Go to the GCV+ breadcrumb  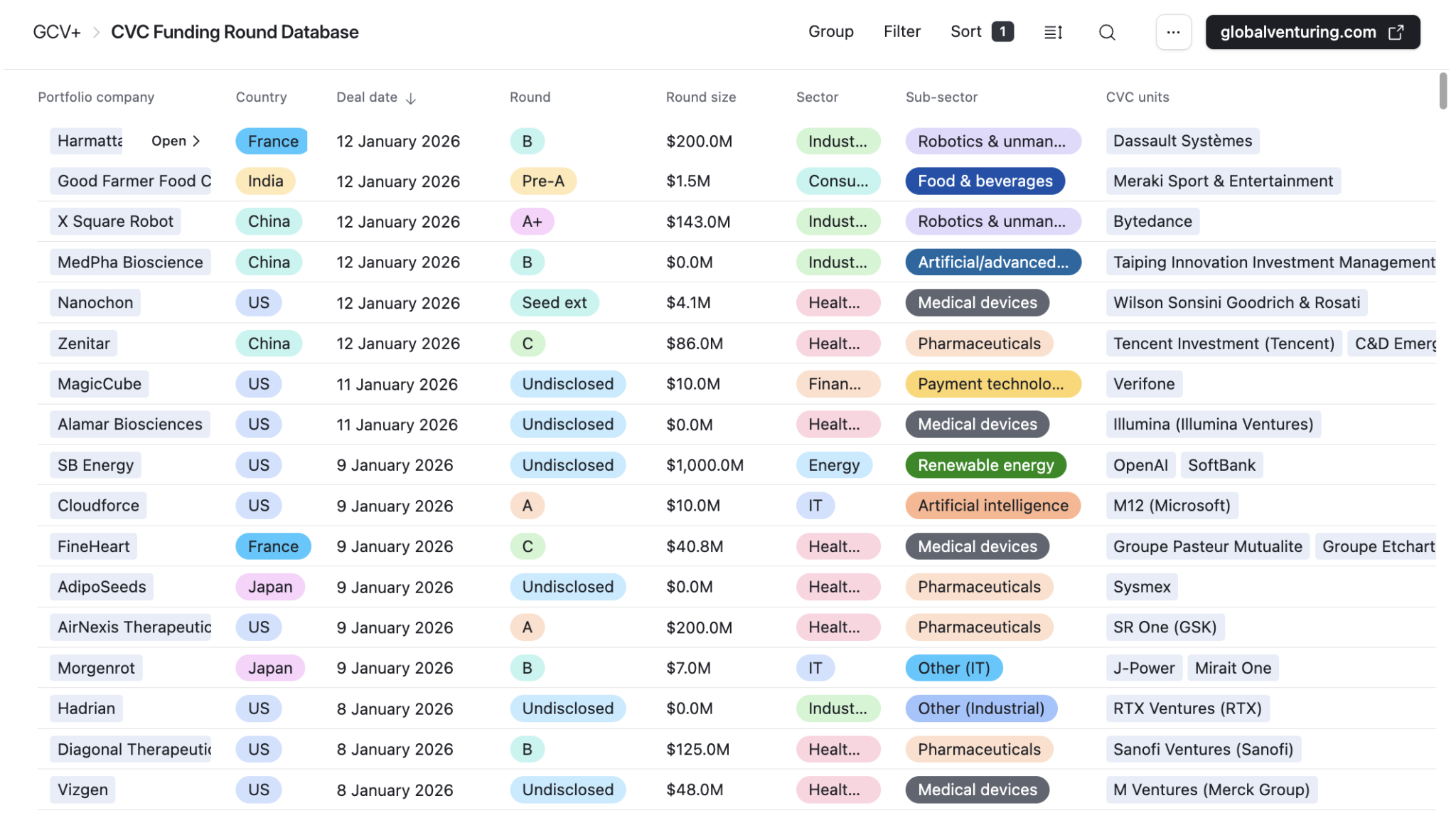(x=57, y=32)
